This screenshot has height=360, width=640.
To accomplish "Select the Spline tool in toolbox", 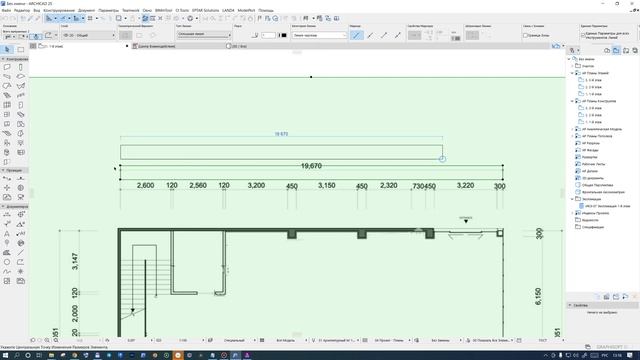I will [7, 271].
